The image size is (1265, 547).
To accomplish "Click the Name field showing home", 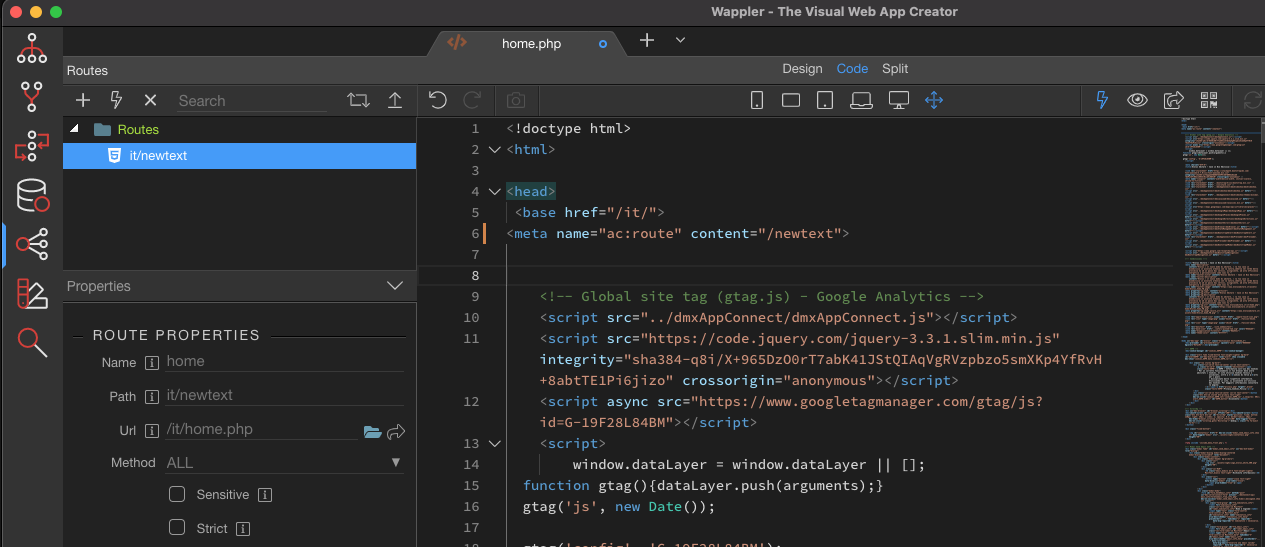I will coord(285,362).
